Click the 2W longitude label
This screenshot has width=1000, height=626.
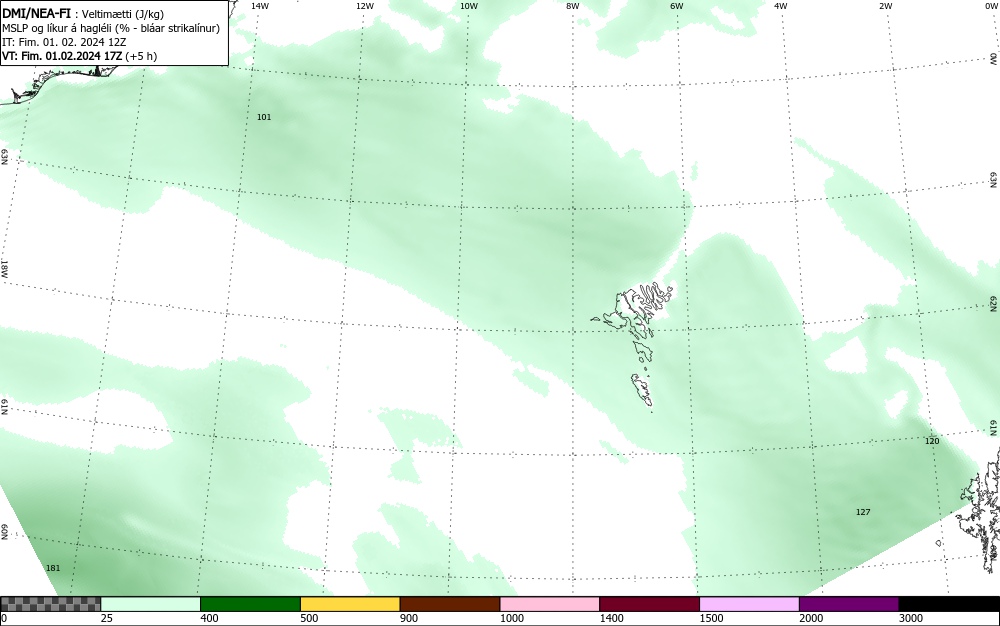(885, 6)
